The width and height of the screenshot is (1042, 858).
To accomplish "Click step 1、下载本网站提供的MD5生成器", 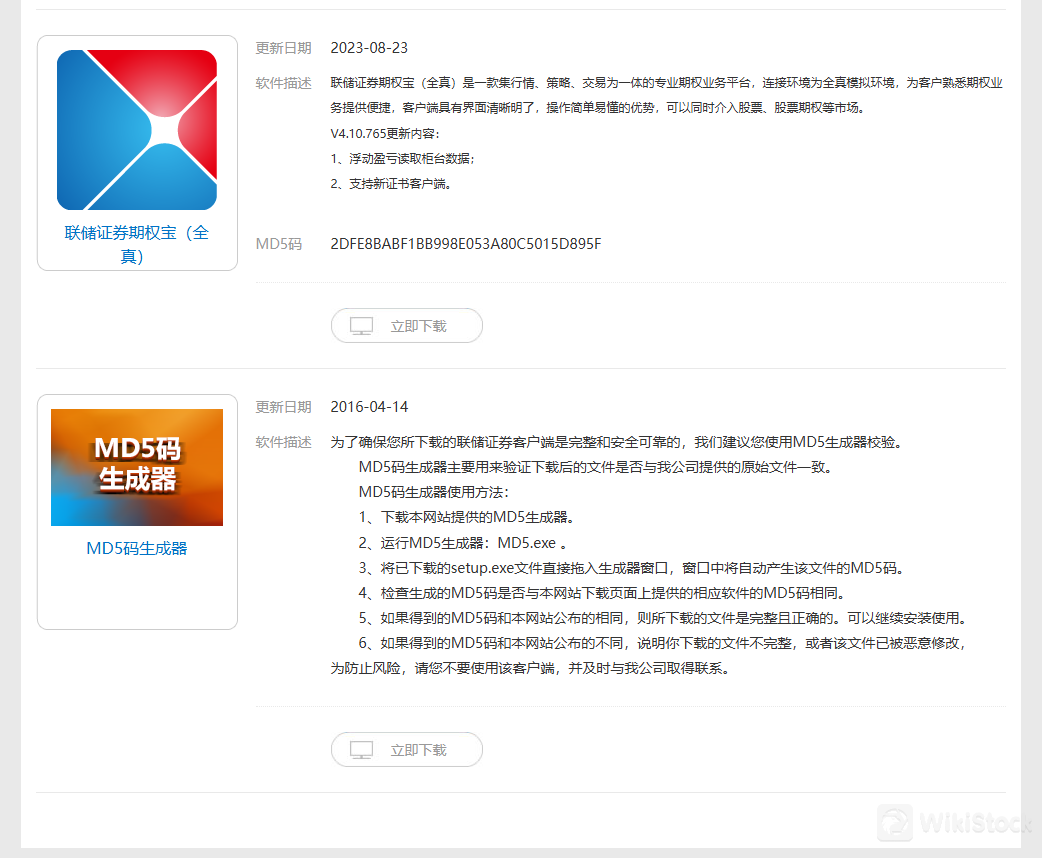I will pos(467,517).
